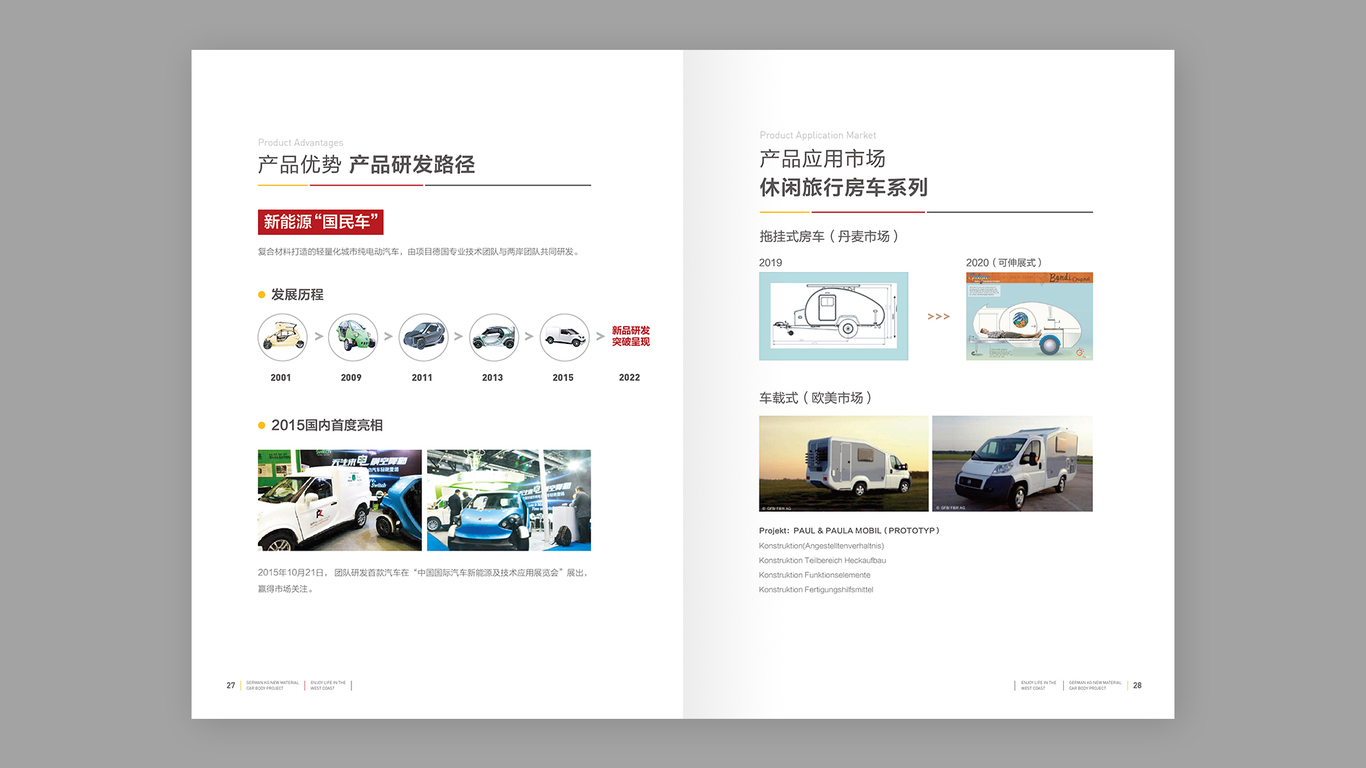
Task: Click right page footer GERMAN KG NEW MATERIAL
Action: point(1096,686)
